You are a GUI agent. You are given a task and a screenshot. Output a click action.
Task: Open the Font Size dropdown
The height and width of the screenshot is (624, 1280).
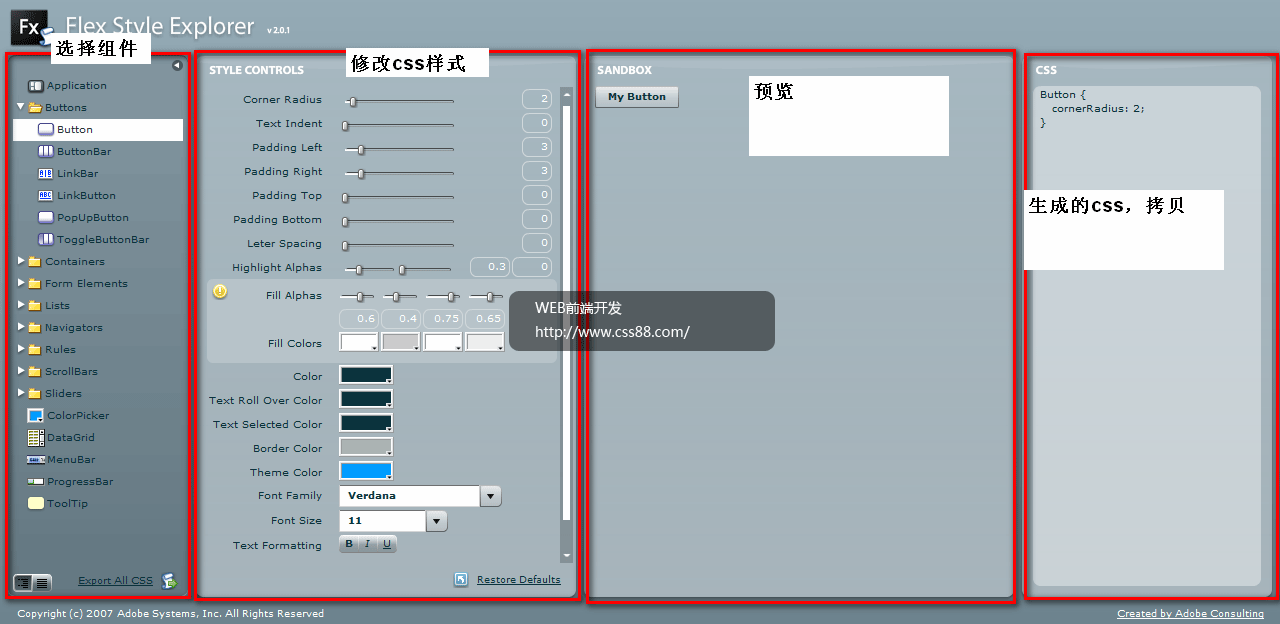click(x=437, y=521)
